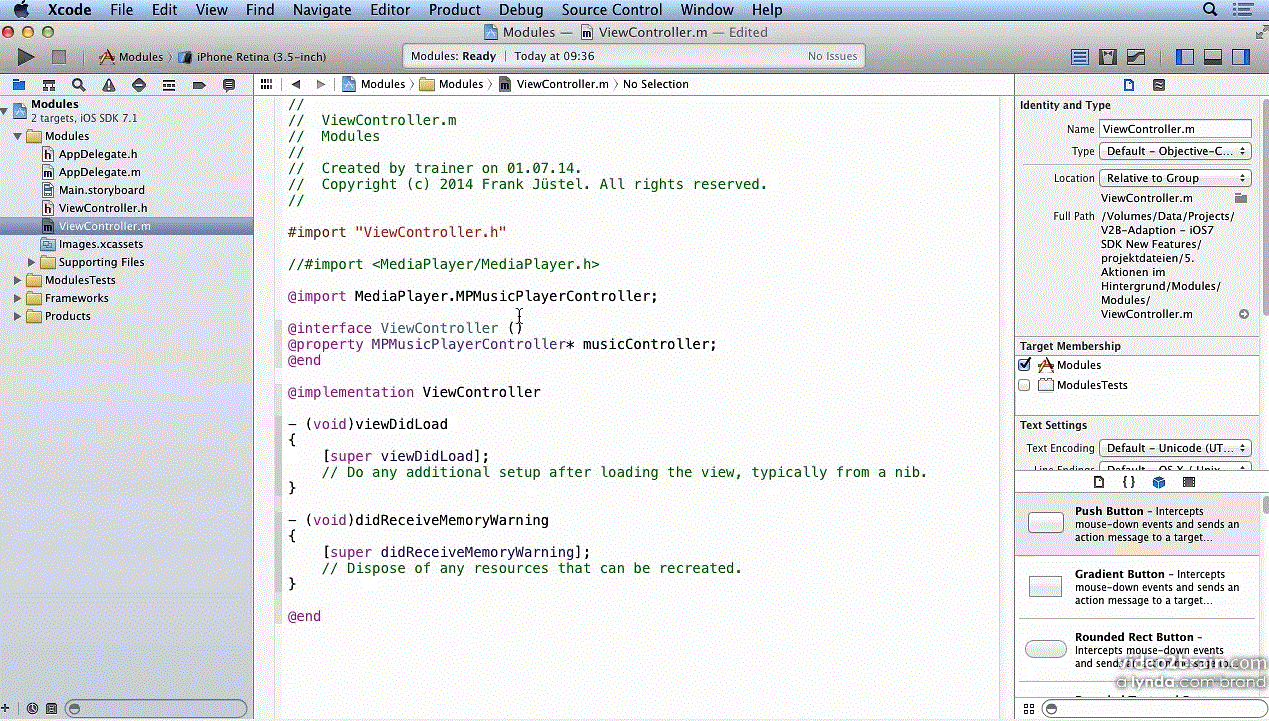1269x721 pixels.
Task: Open the Debug navigator
Action: point(169,85)
